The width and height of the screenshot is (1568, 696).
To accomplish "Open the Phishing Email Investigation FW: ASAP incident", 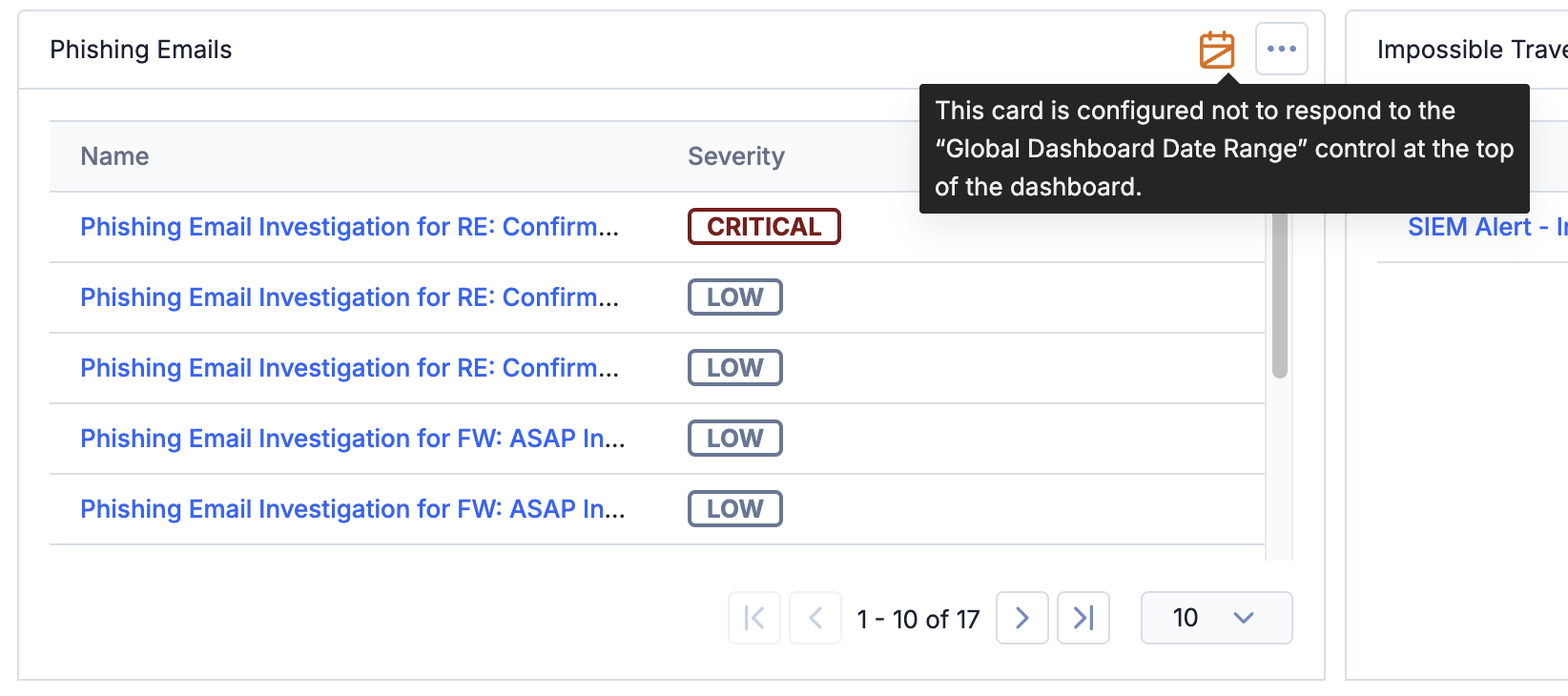I will (x=352, y=438).
